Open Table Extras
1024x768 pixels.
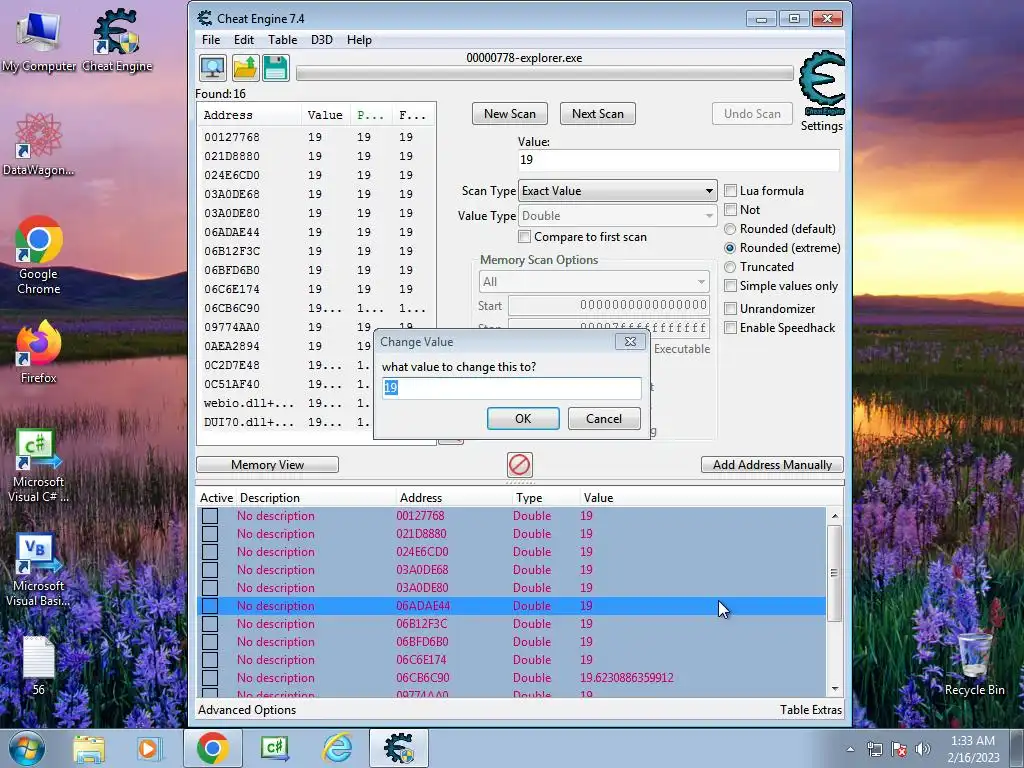pos(810,710)
